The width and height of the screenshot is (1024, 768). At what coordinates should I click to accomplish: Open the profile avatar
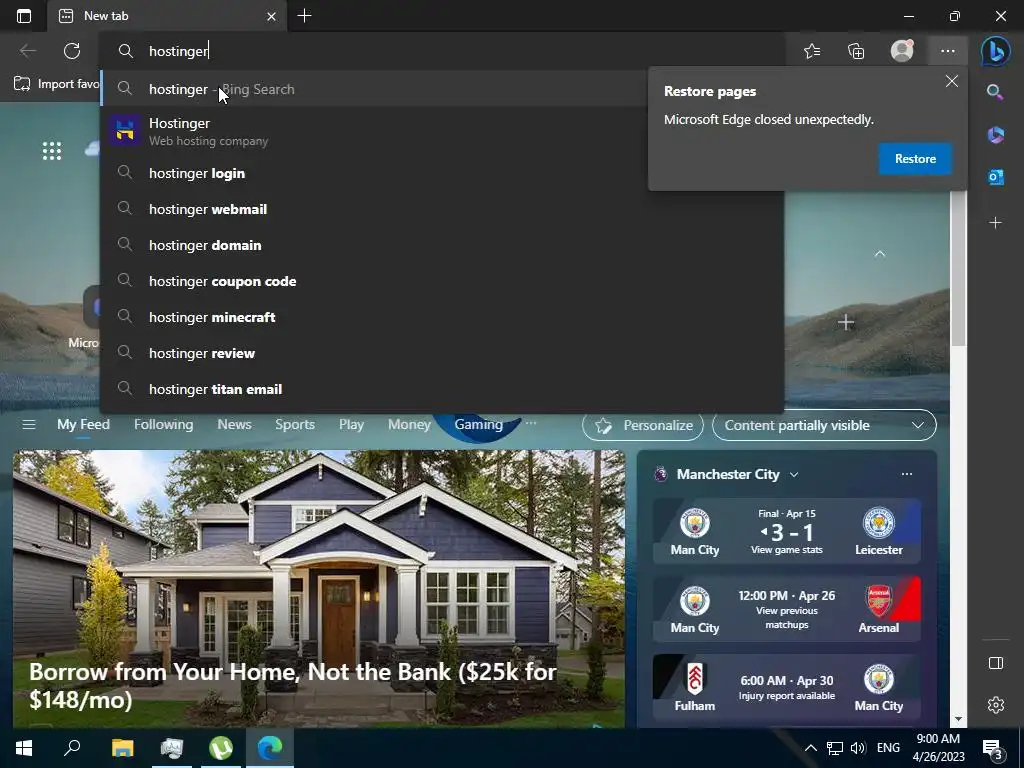(x=902, y=50)
